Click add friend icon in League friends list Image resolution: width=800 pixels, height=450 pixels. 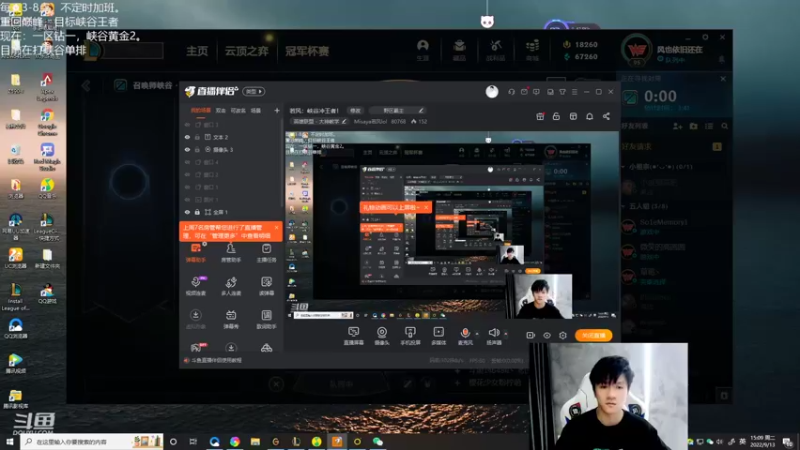pyautogui.click(x=678, y=126)
